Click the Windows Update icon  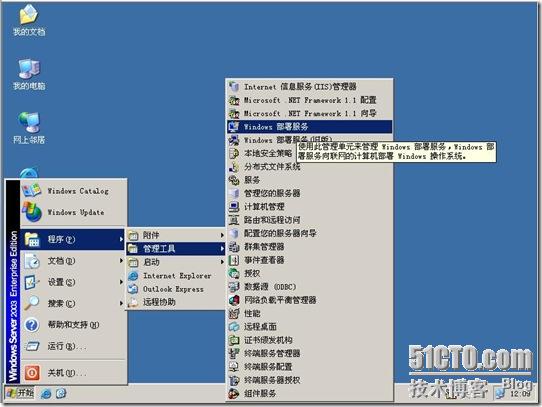(x=31, y=212)
